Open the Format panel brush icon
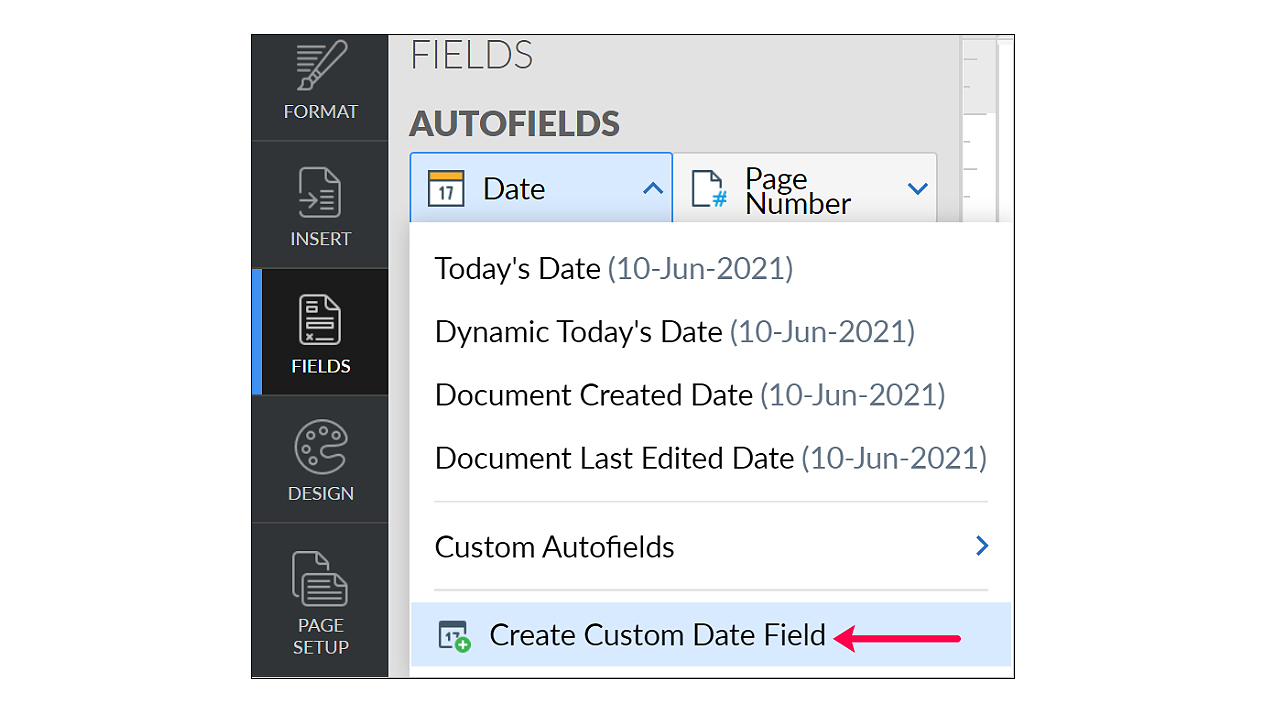Screen dimensions: 1265x712 (320, 67)
